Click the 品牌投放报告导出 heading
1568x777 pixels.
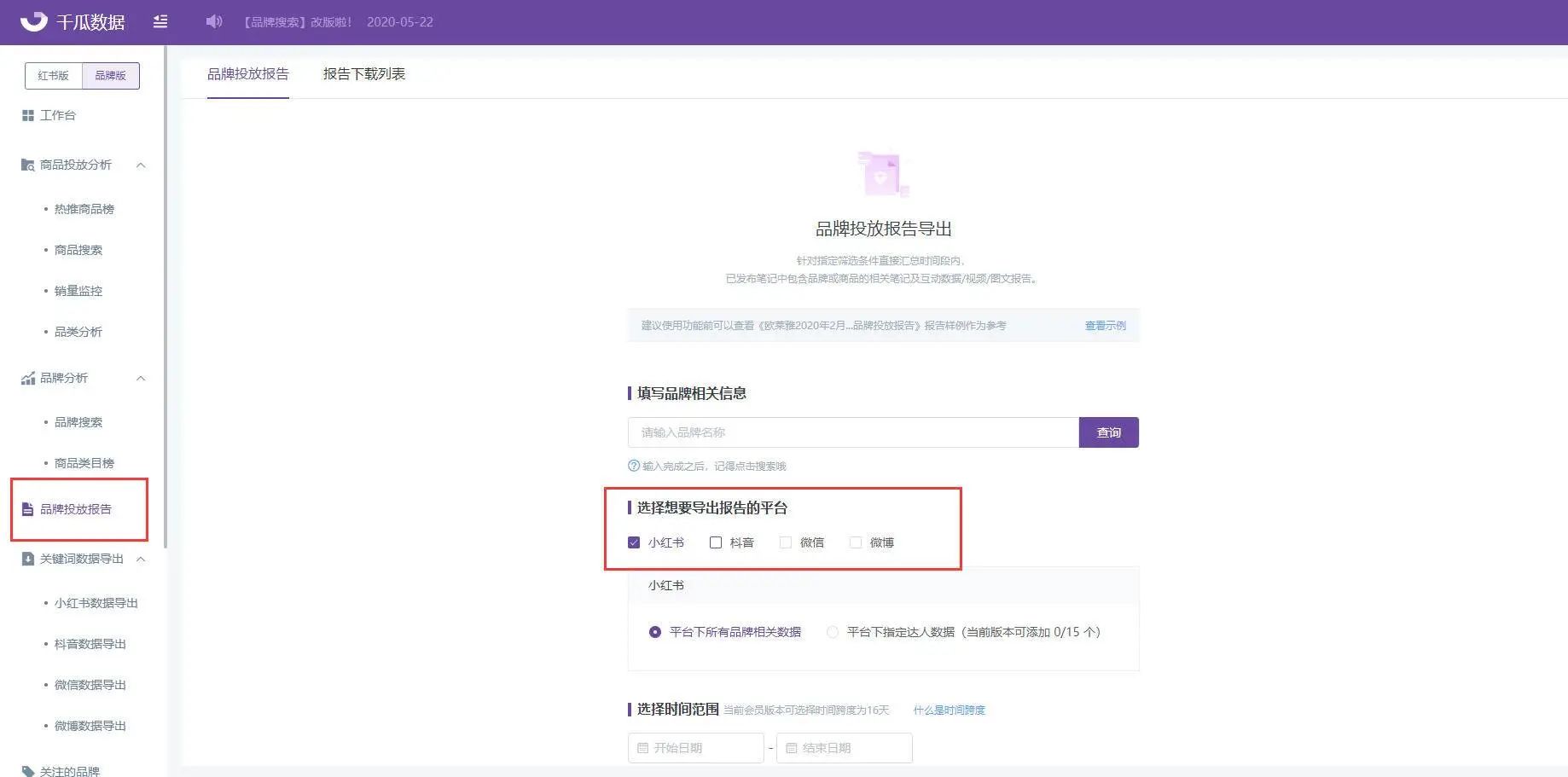pos(884,229)
